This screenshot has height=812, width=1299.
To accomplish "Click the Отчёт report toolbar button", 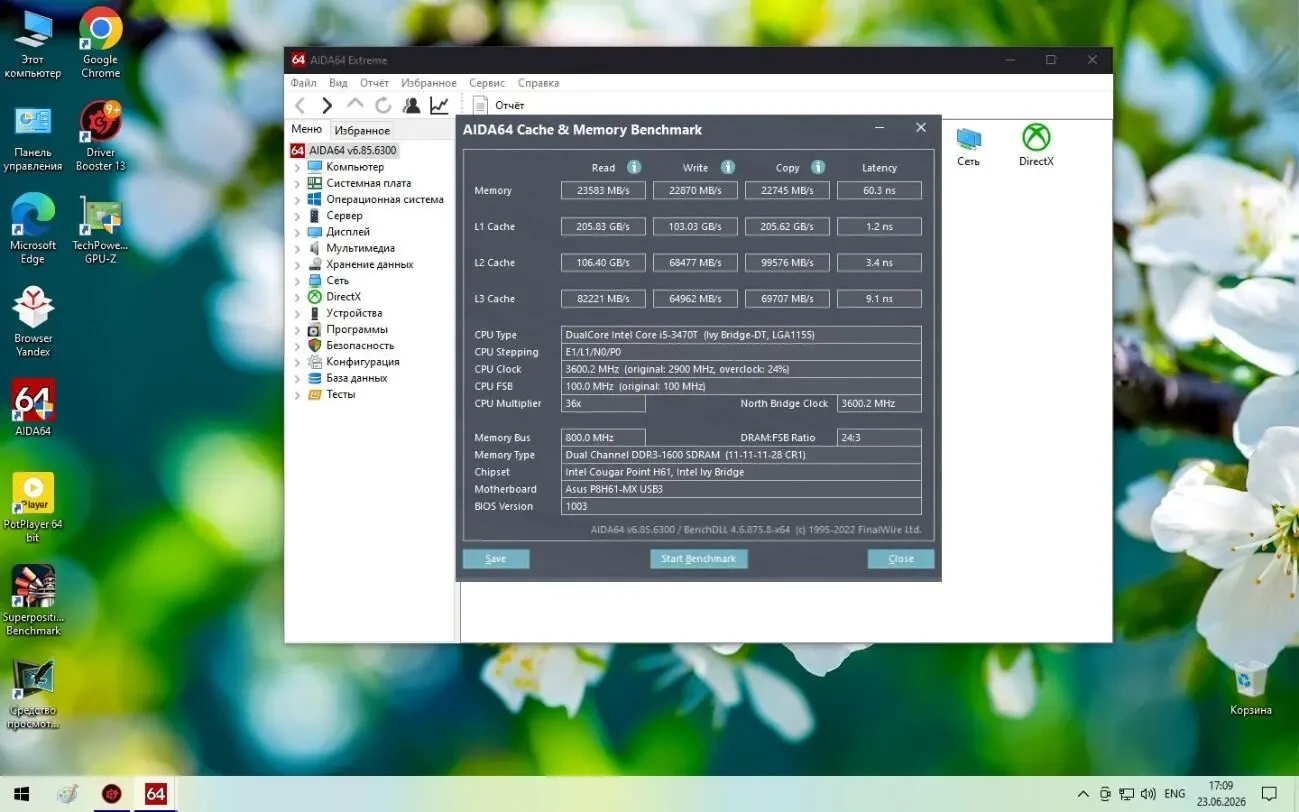I will click(x=498, y=105).
